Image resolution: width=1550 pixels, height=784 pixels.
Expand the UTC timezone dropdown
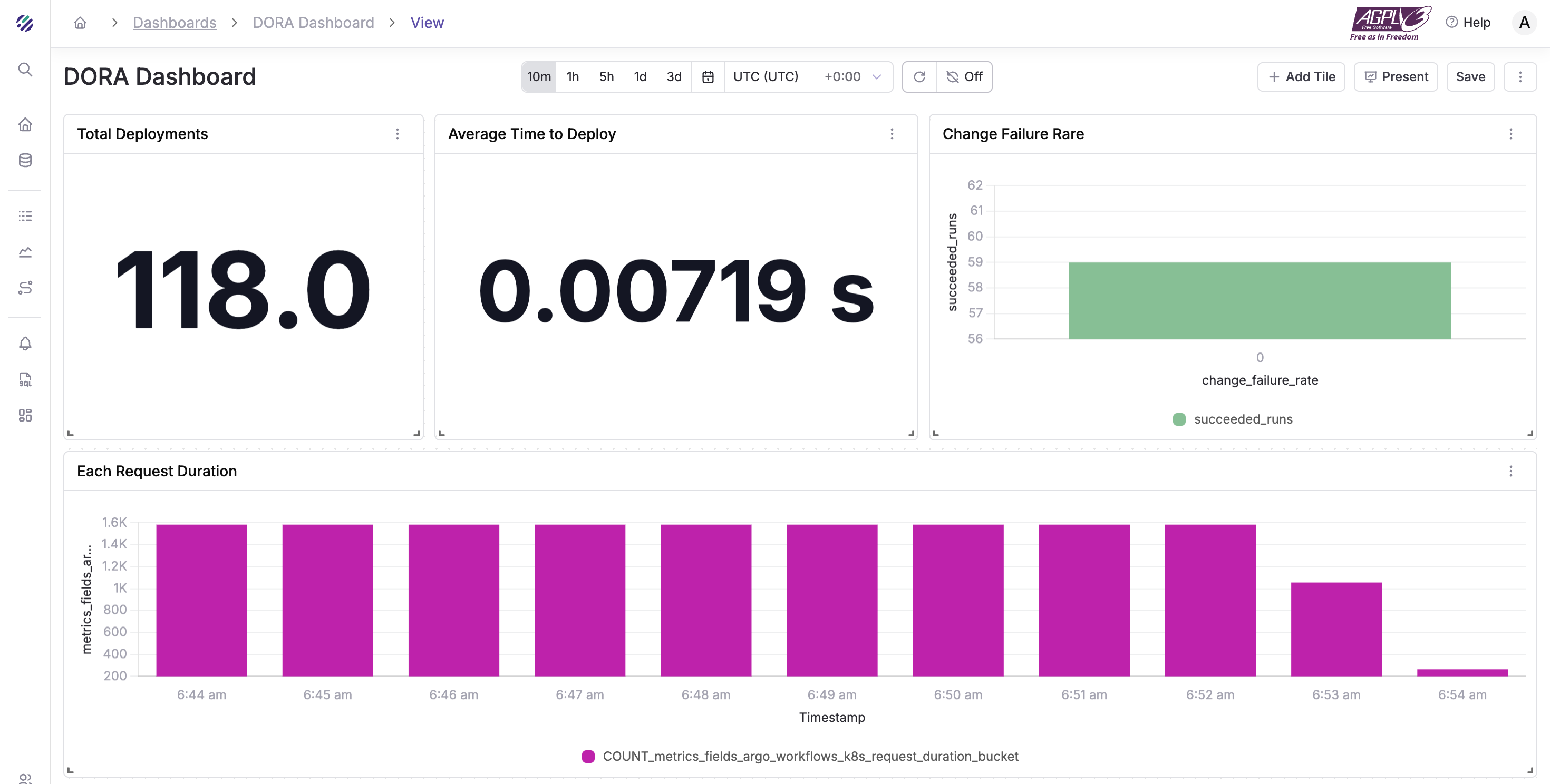point(807,77)
